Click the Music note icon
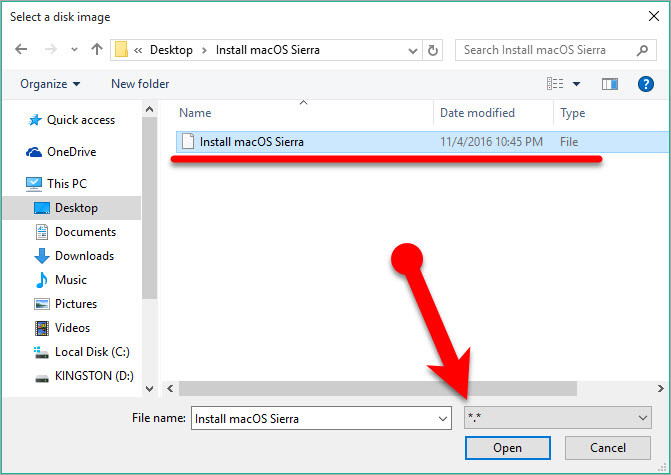The image size is (671, 475). (42, 280)
